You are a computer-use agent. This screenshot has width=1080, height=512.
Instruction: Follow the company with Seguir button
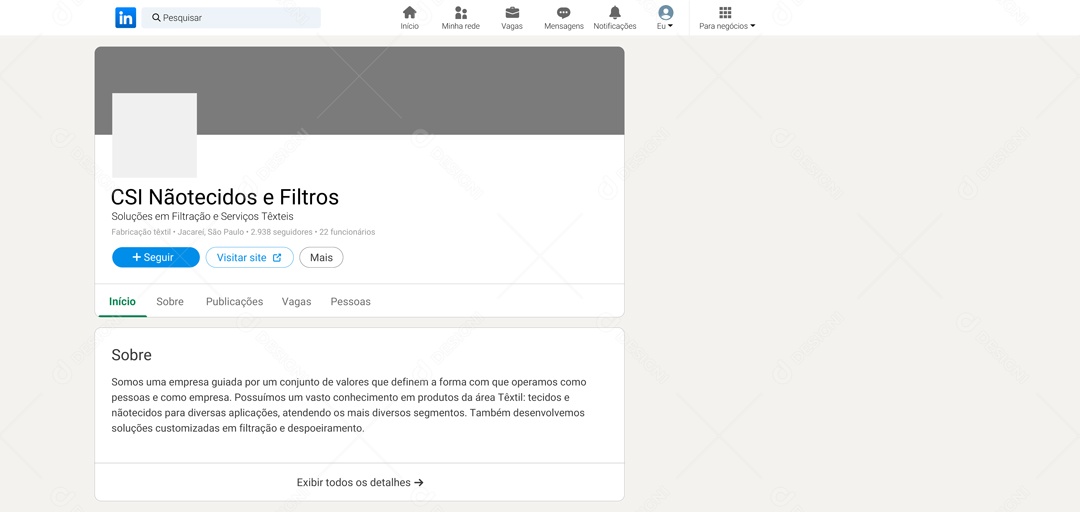coord(156,257)
